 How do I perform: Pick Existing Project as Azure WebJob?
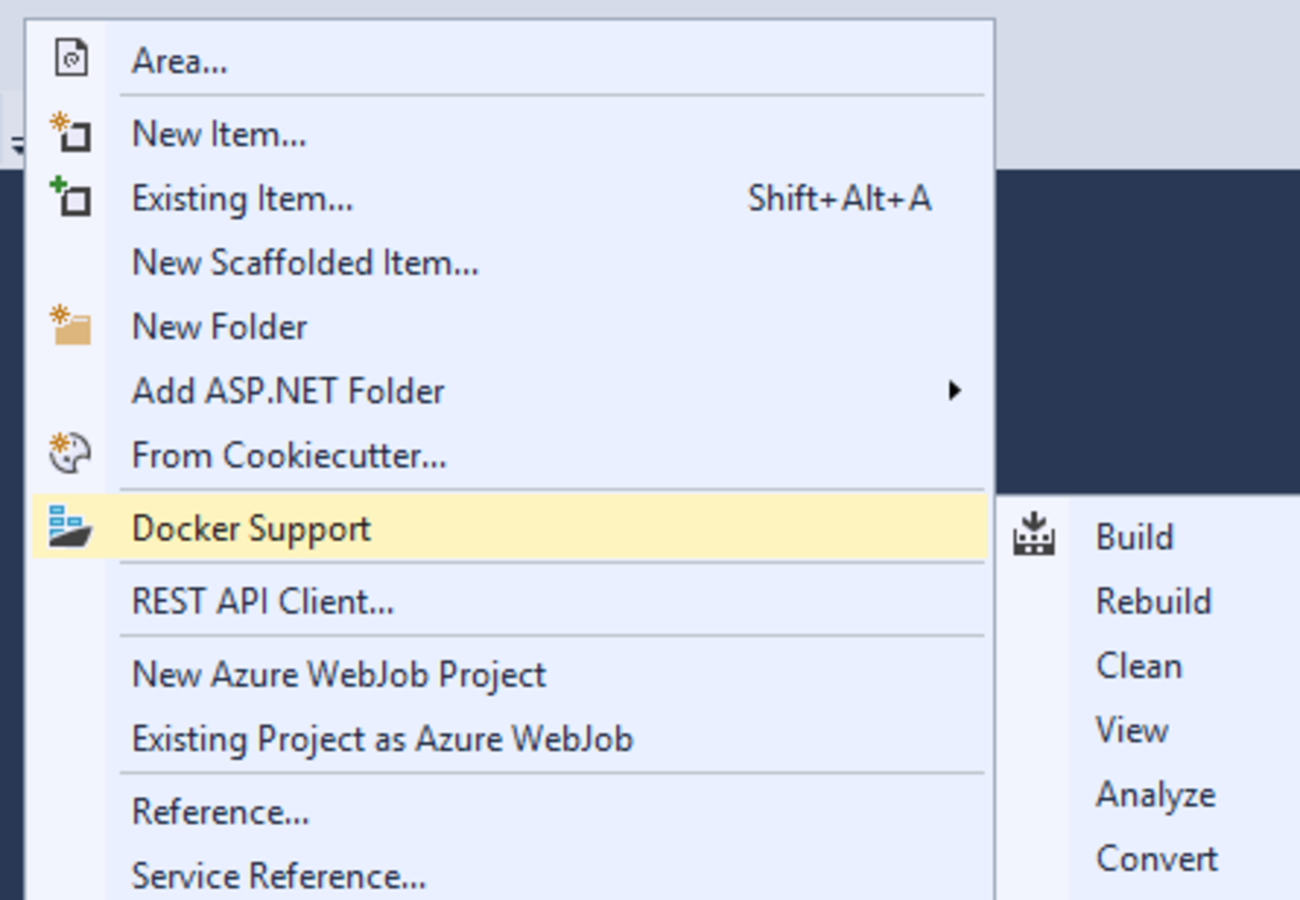tap(382, 739)
